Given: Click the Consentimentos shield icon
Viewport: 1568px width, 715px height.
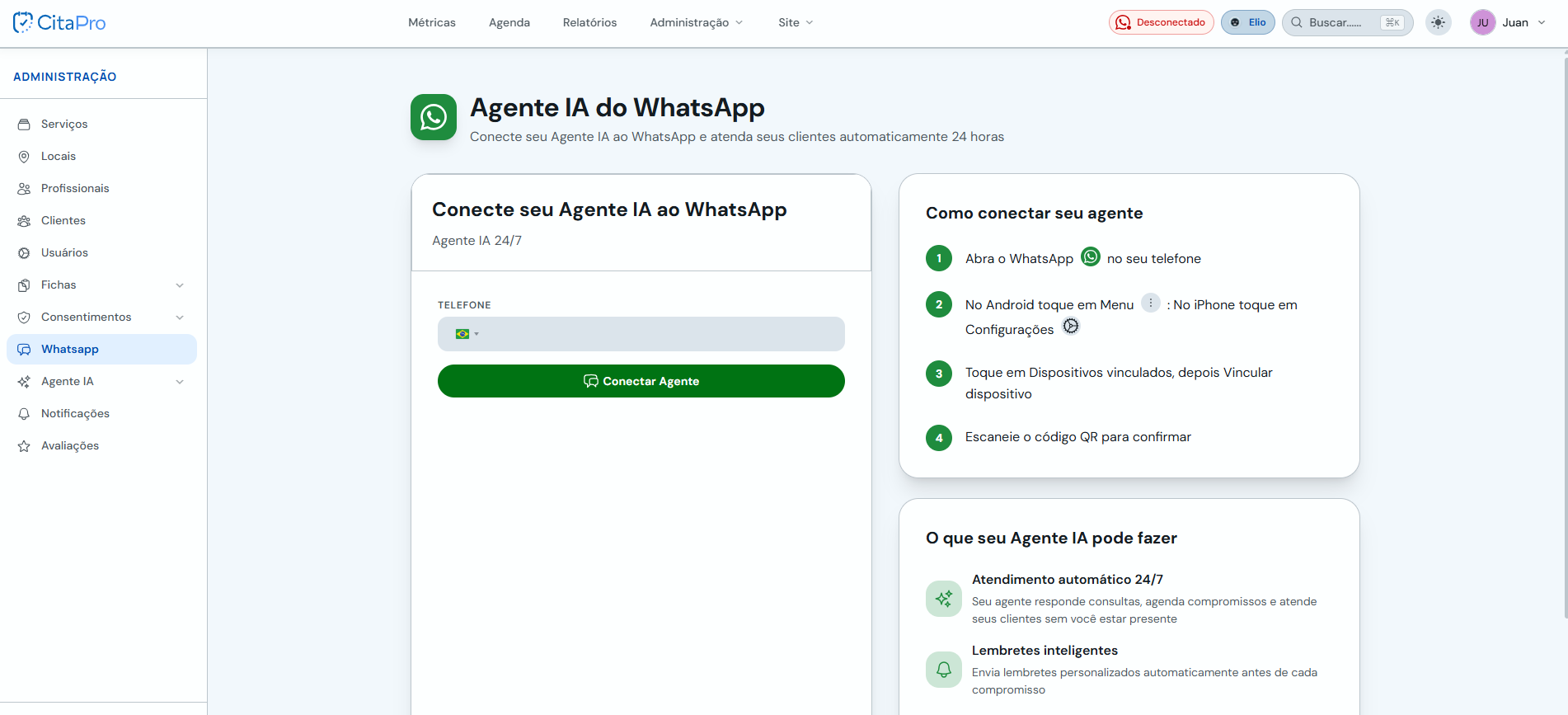Looking at the screenshot, I should point(24,317).
